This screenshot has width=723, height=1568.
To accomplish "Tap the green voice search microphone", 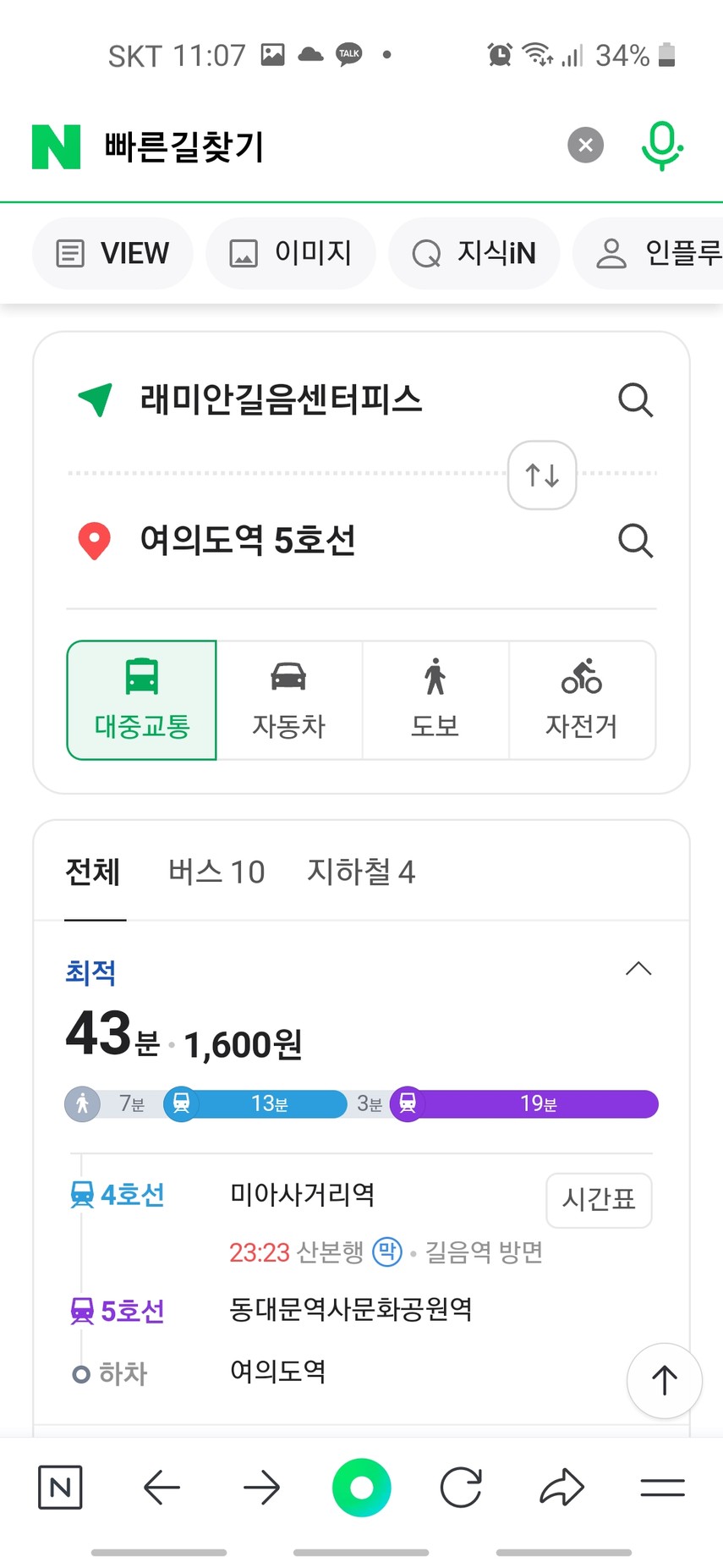I will coord(661,146).
